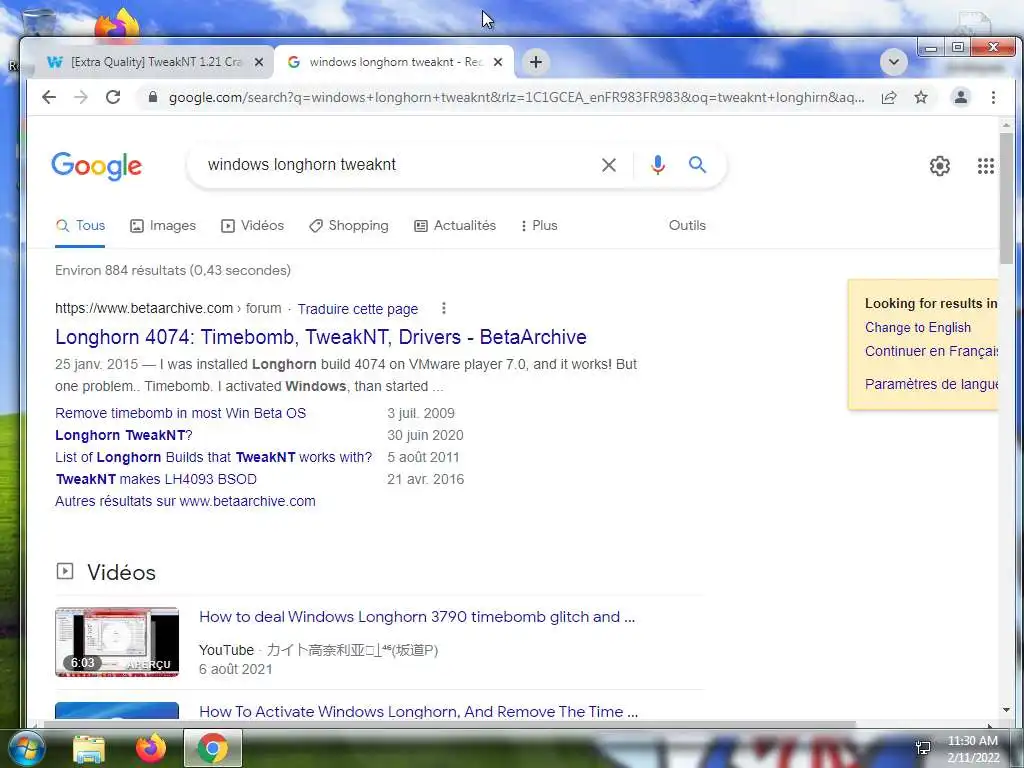
Task: Select the windows longhorn tweaknt tab
Action: pyautogui.click(x=394, y=62)
